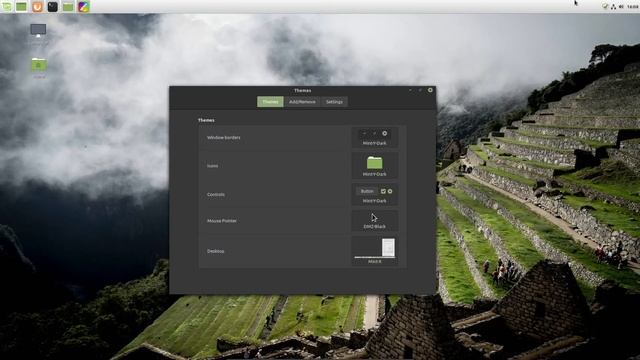Open the network tray icon
The width and height of the screenshot is (640, 360).
(x=613, y=6)
